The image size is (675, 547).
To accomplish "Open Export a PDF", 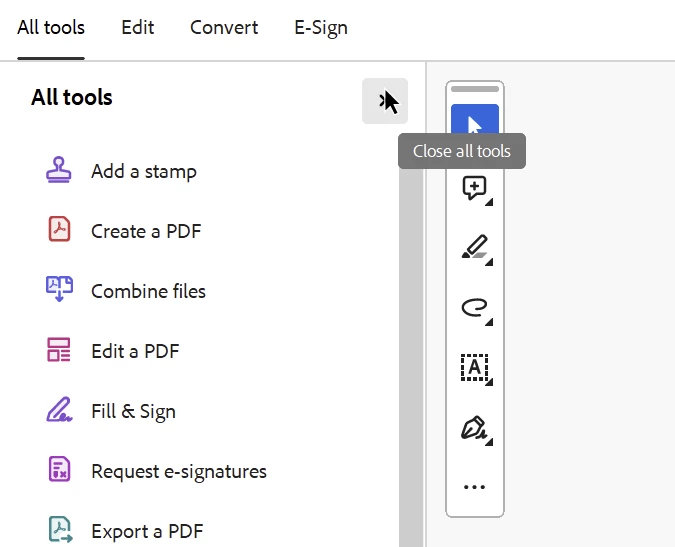I will (x=147, y=532).
